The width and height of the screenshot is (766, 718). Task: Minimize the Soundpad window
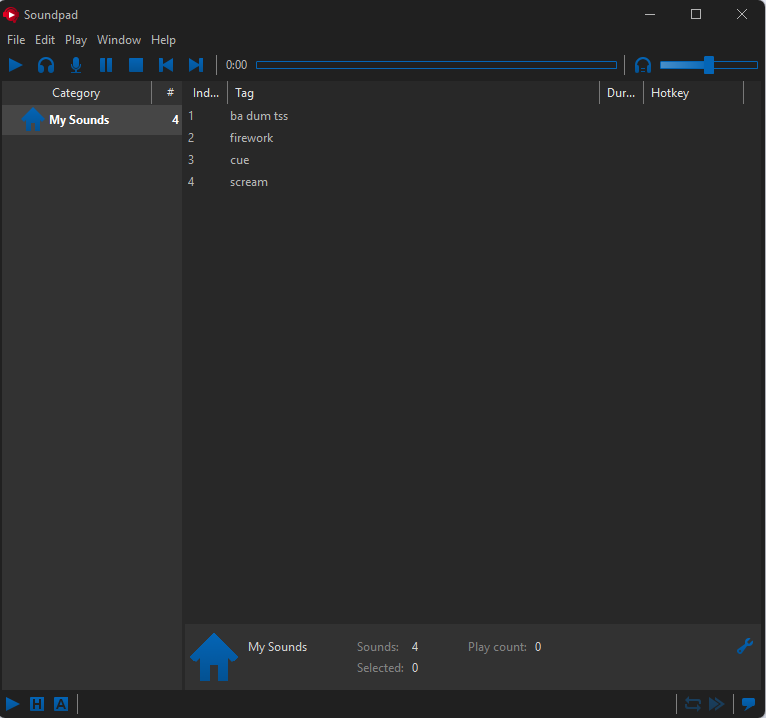pyautogui.click(x=650, y=14)
